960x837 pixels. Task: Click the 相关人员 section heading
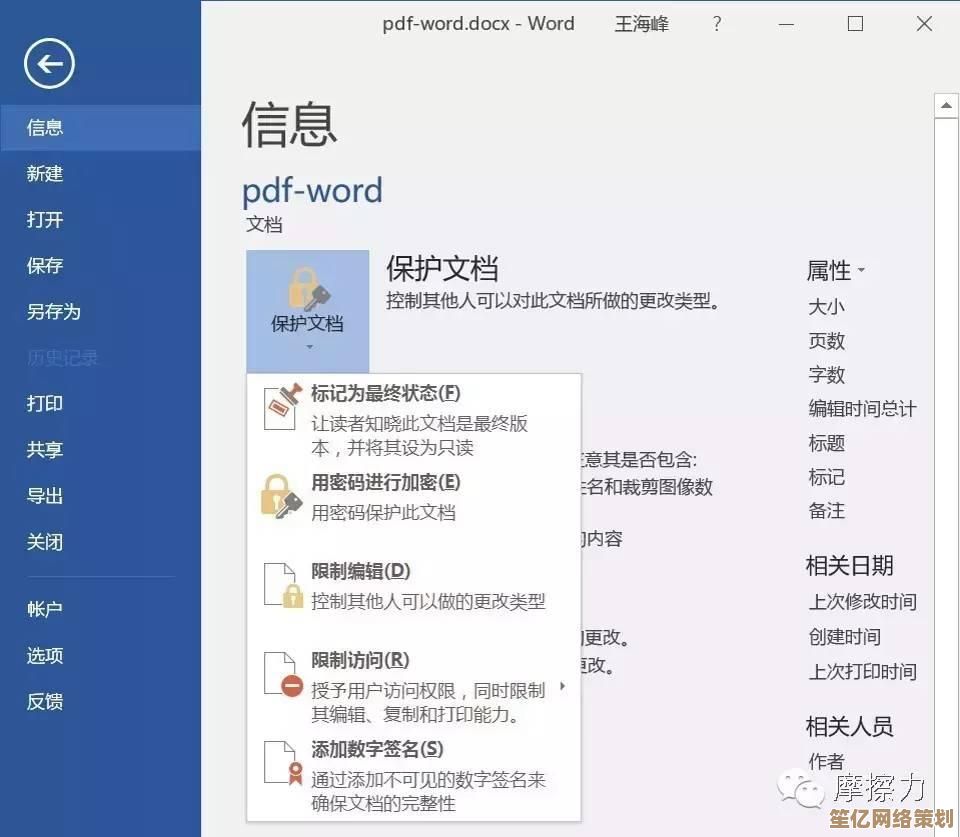click(x=849, y=727)
